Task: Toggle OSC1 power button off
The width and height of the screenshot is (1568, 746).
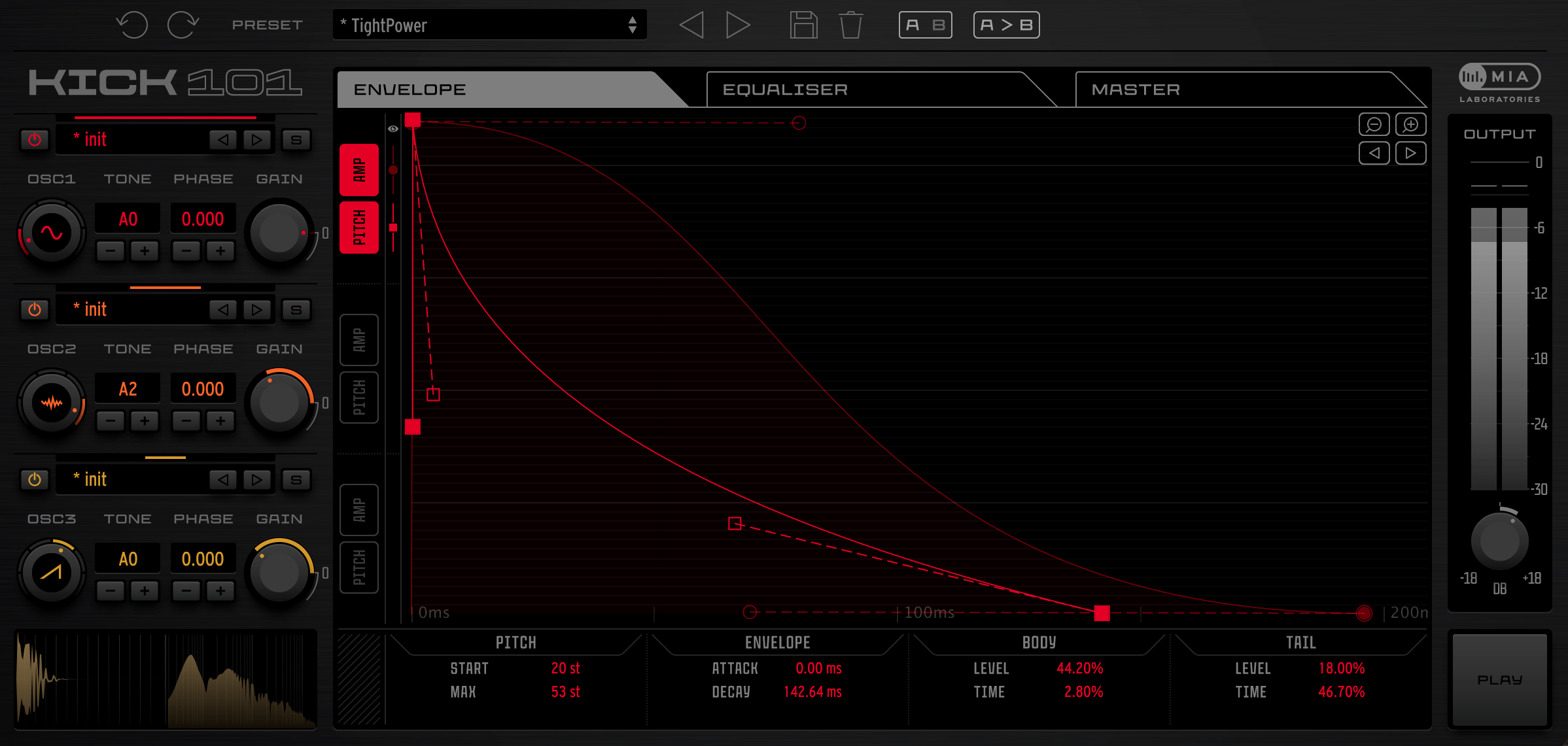Action: click(35, 139)
